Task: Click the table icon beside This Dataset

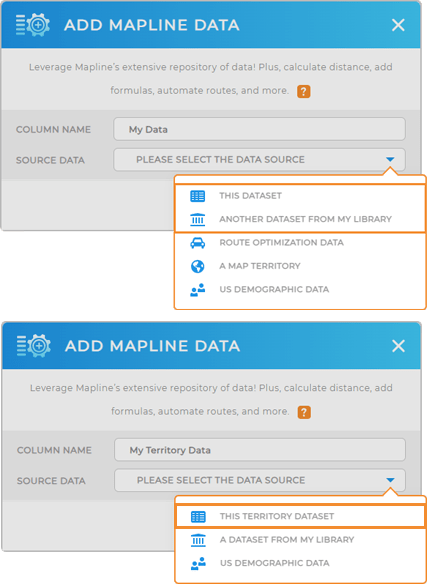Action: tap(197, 196)
